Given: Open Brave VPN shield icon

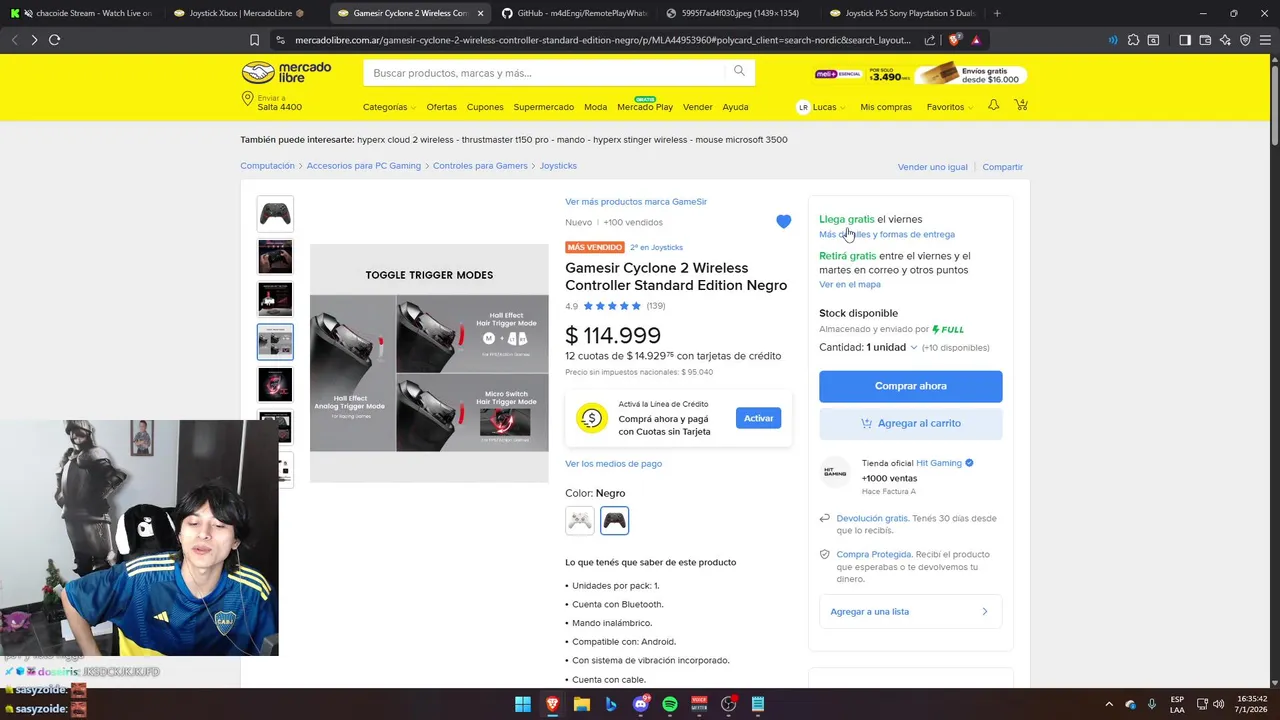Looking at the screenshot, I should pyautogui.click(x=1245, y=40).
